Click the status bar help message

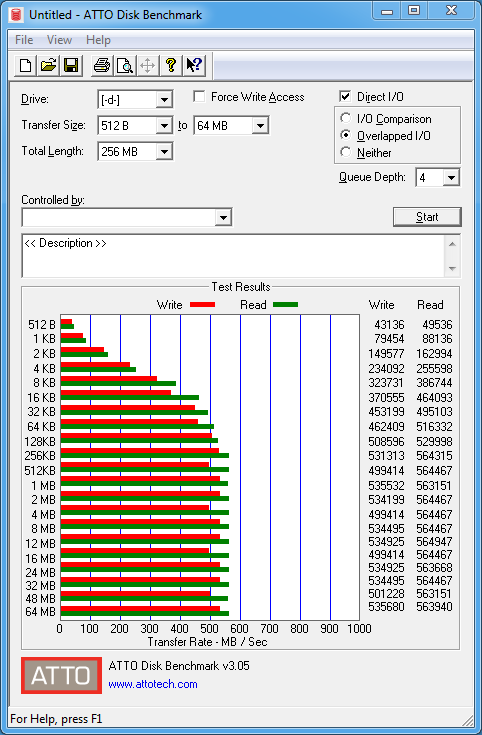click(56, 719)
